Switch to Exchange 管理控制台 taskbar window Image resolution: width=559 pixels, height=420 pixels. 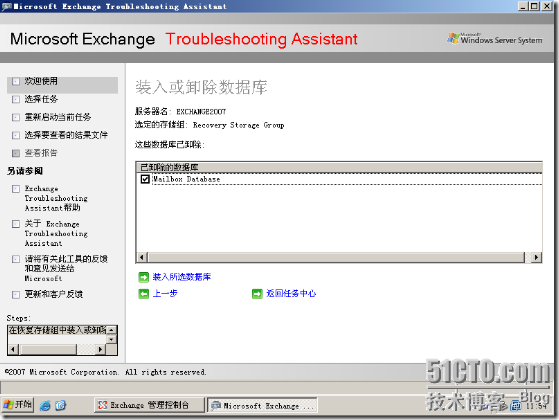[149, 405]
